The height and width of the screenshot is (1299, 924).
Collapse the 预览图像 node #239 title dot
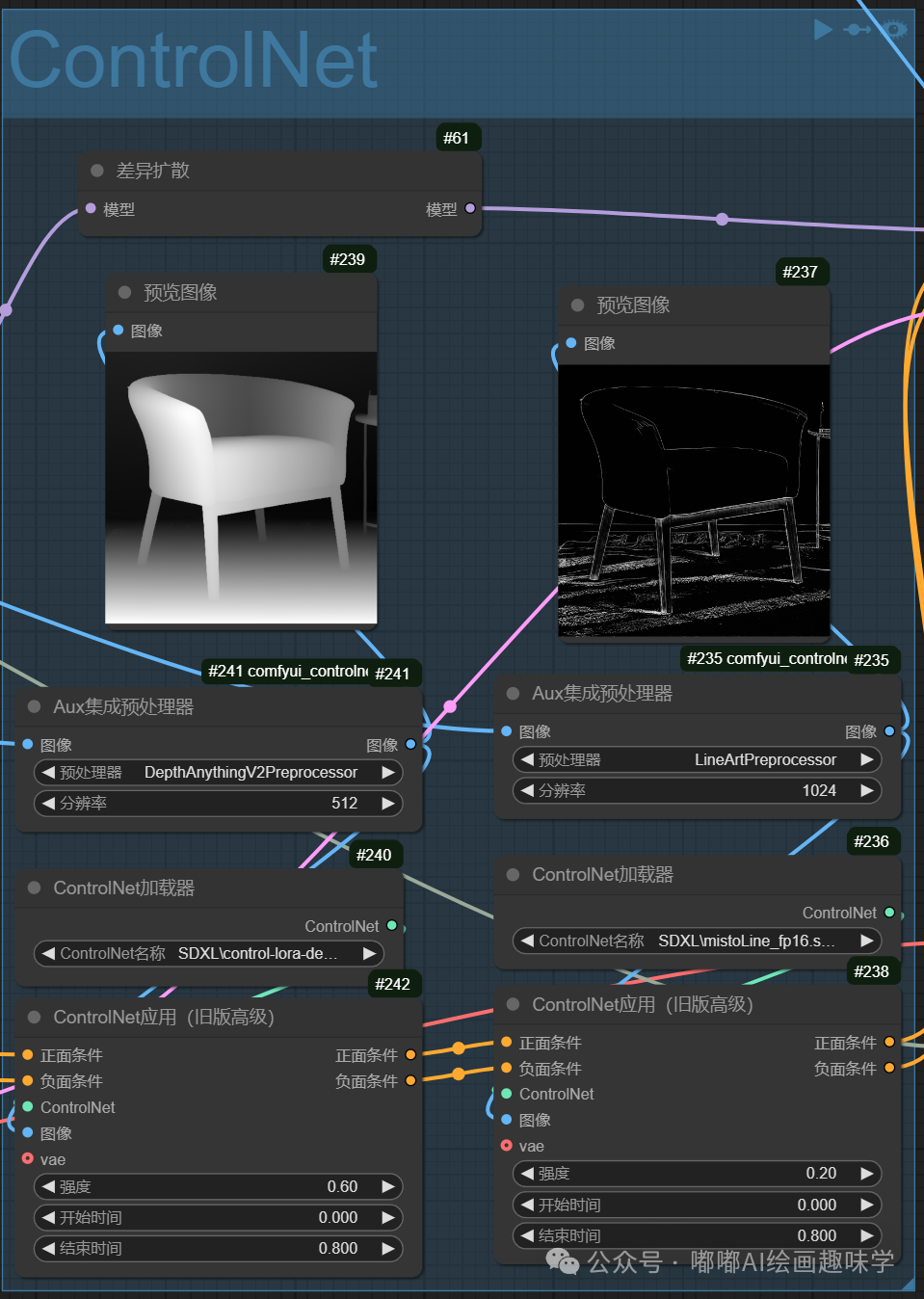tap(124, 292)
